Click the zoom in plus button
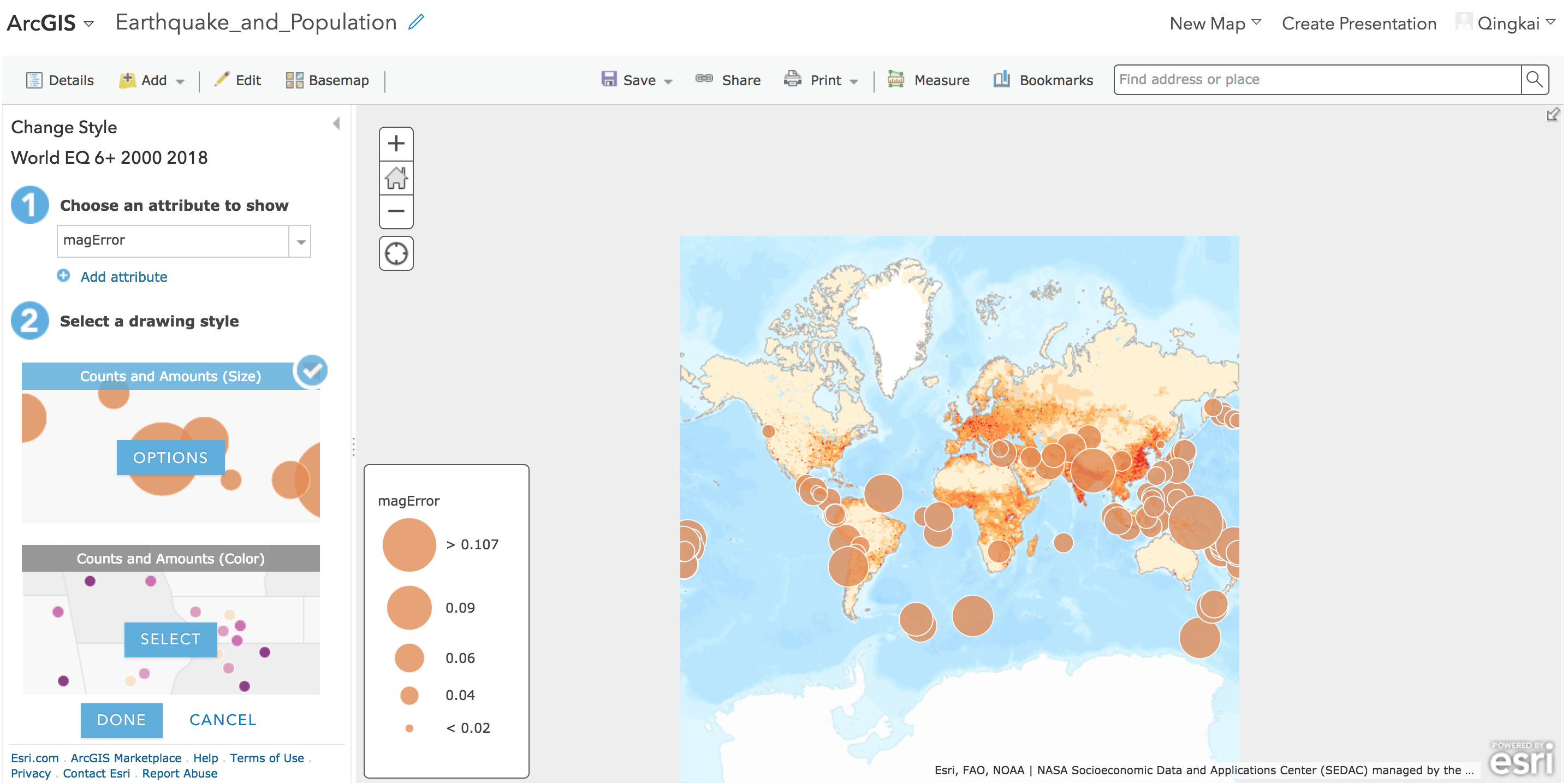Screen dimensions: 1568x783 396,144
